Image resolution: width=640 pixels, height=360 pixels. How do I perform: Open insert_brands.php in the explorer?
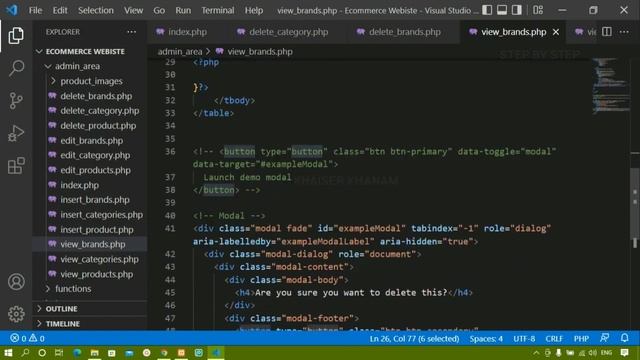click(x=95, y=200)
